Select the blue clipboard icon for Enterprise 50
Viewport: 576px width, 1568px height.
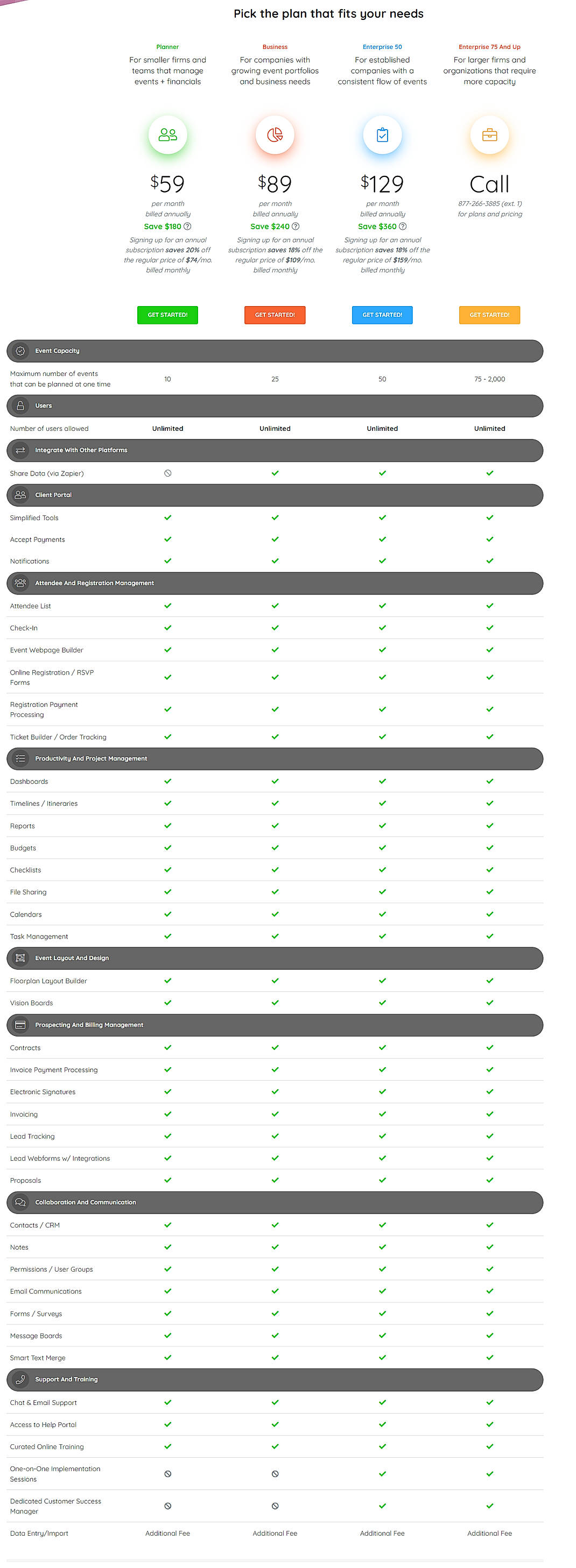[x=382, y=134]
